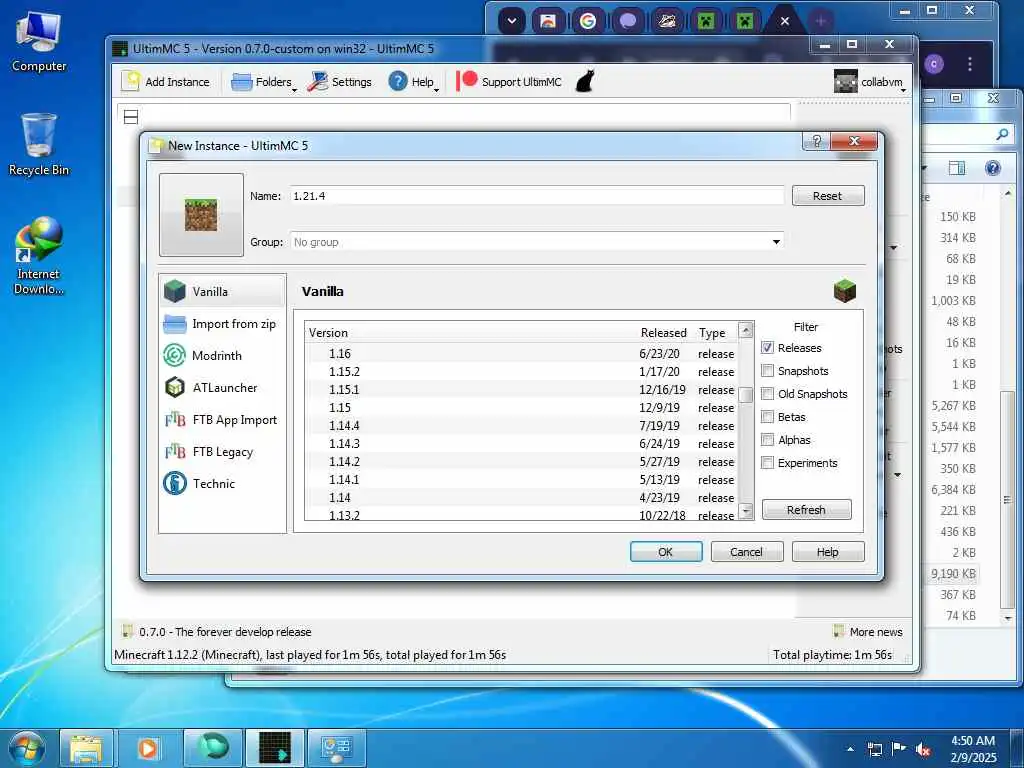Select the Modrinth source tab
The width and height of the screenshot is (1024, 768).
click(x=222, y=355)
